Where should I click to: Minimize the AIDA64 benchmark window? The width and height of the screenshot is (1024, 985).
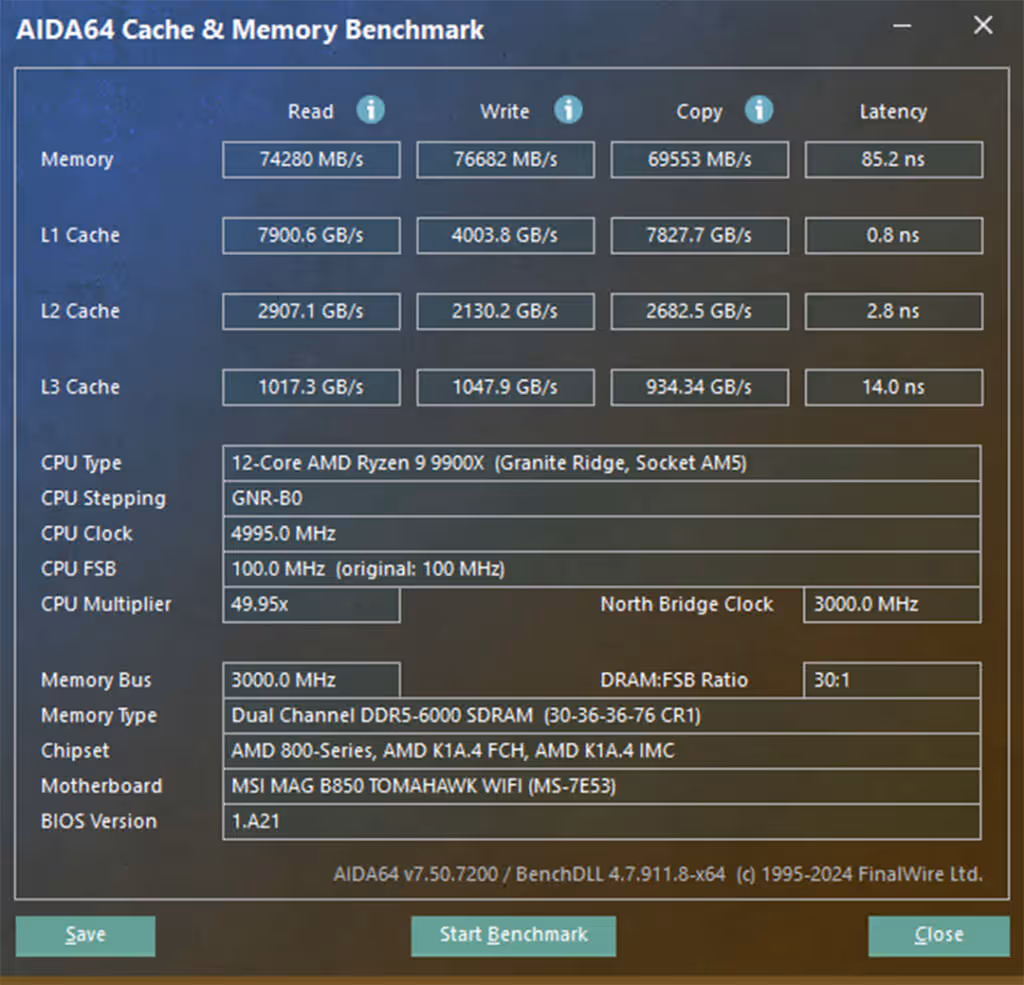(x=901, y=25)
